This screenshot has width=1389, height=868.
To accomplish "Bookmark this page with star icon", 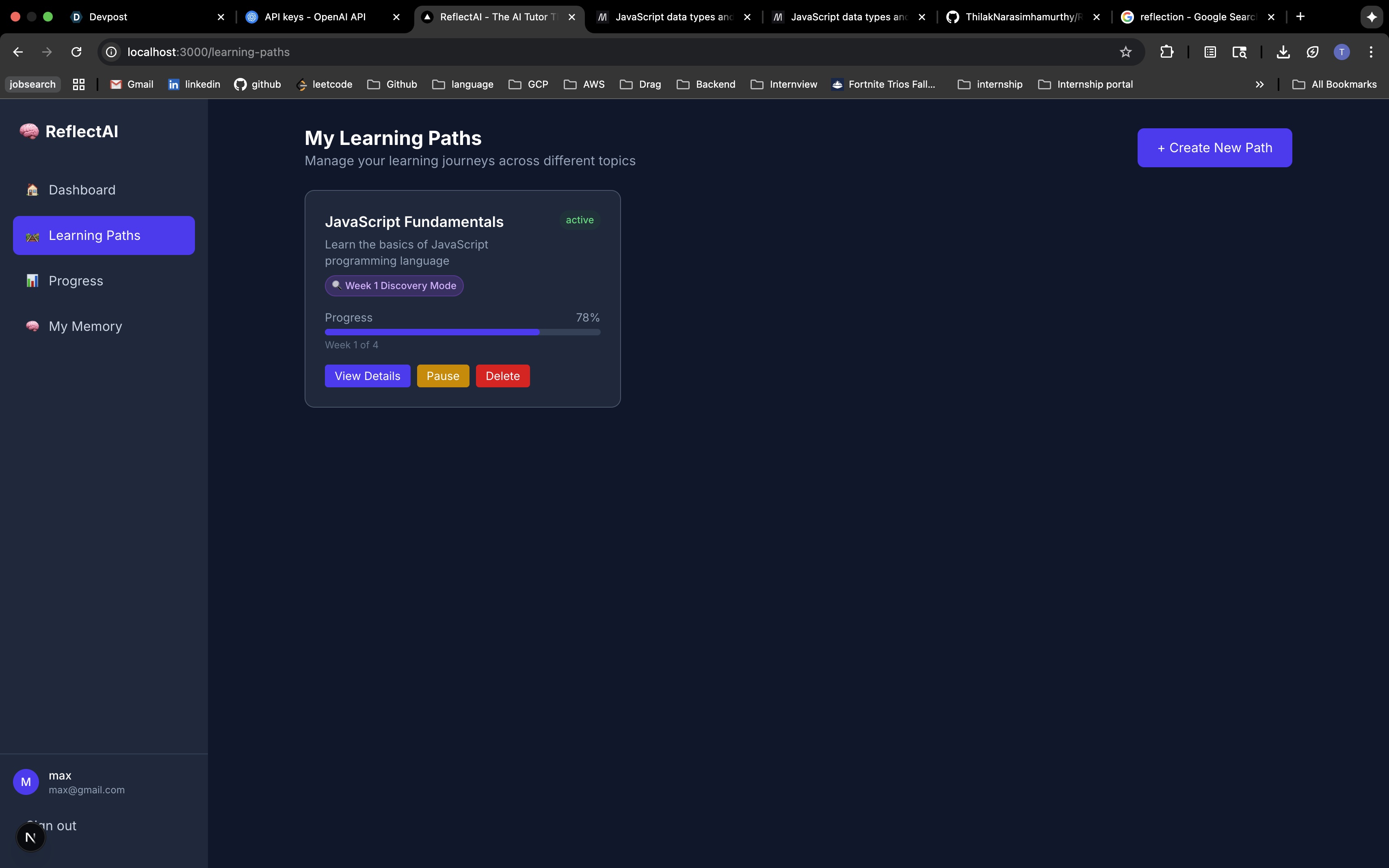I will pyautogui.click(x=1125, y=52).
